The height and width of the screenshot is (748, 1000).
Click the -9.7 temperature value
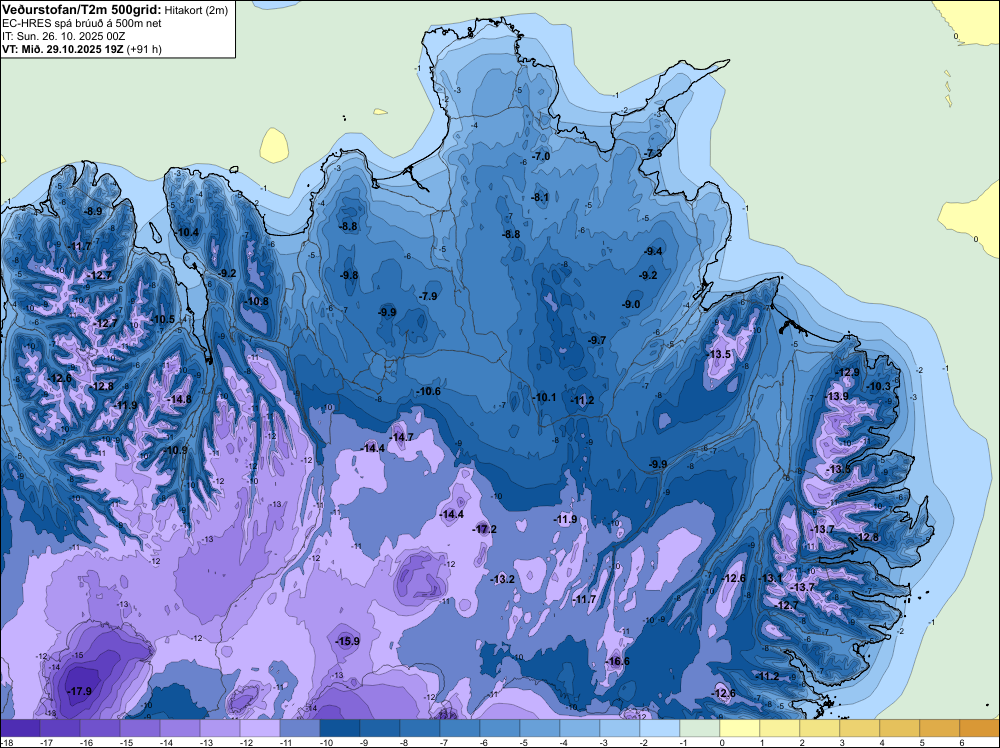click(x=597, y=341)
